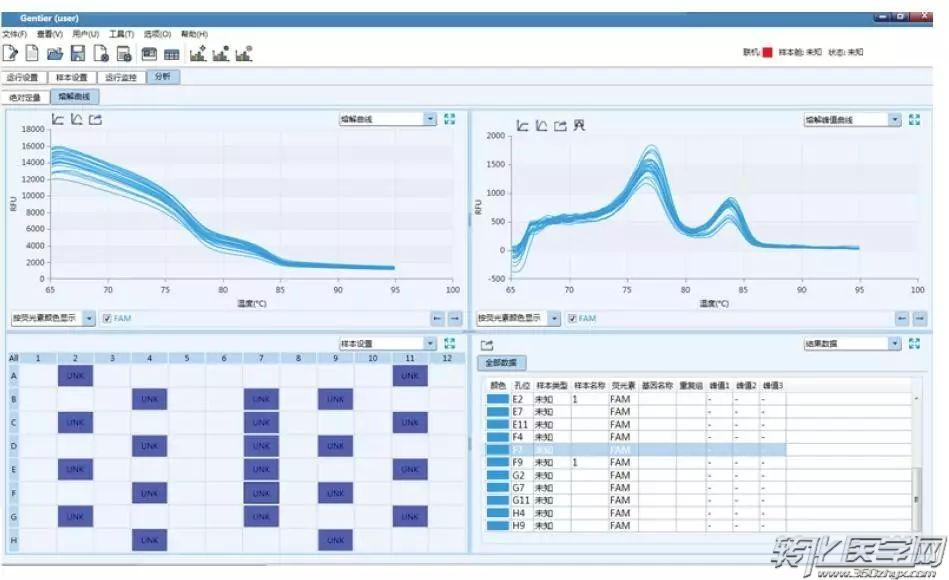Switch to the 运行监控 tab
This screenshot has width=949, height=580.
(121, 77)
